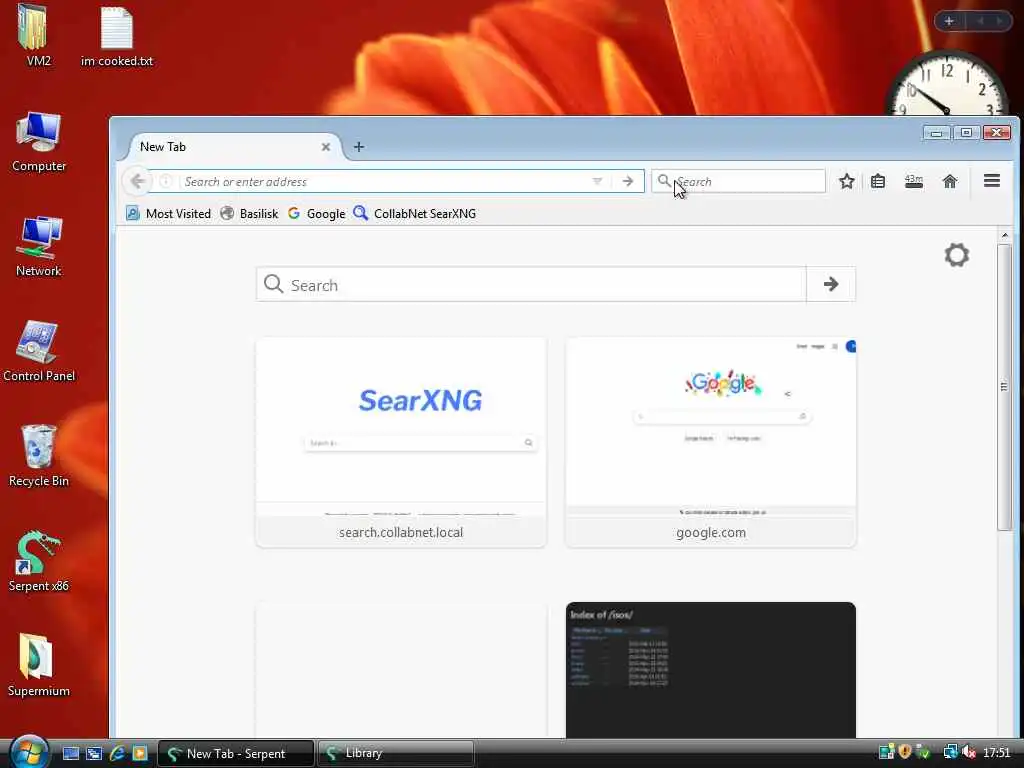Viewport: 1024px width, 768px height.
Task: Click the 43m downloads indicator icon
Action: tap(914, 181)
